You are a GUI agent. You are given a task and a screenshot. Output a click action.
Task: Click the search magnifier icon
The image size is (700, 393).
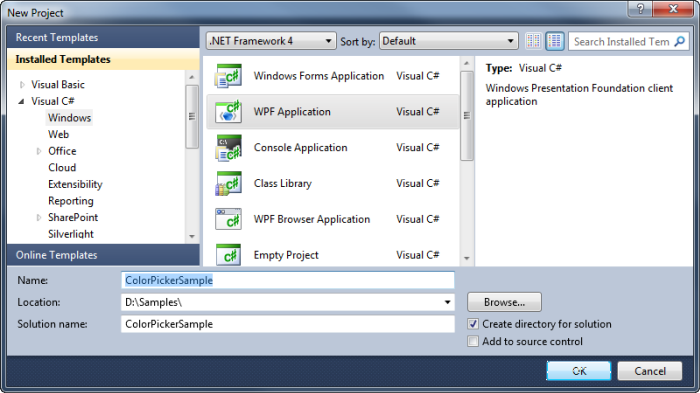point(679,42)
